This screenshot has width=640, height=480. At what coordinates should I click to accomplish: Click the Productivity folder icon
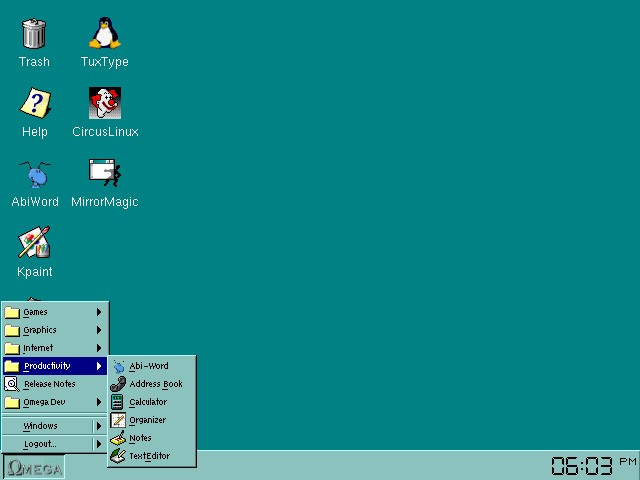click(12, 366)
